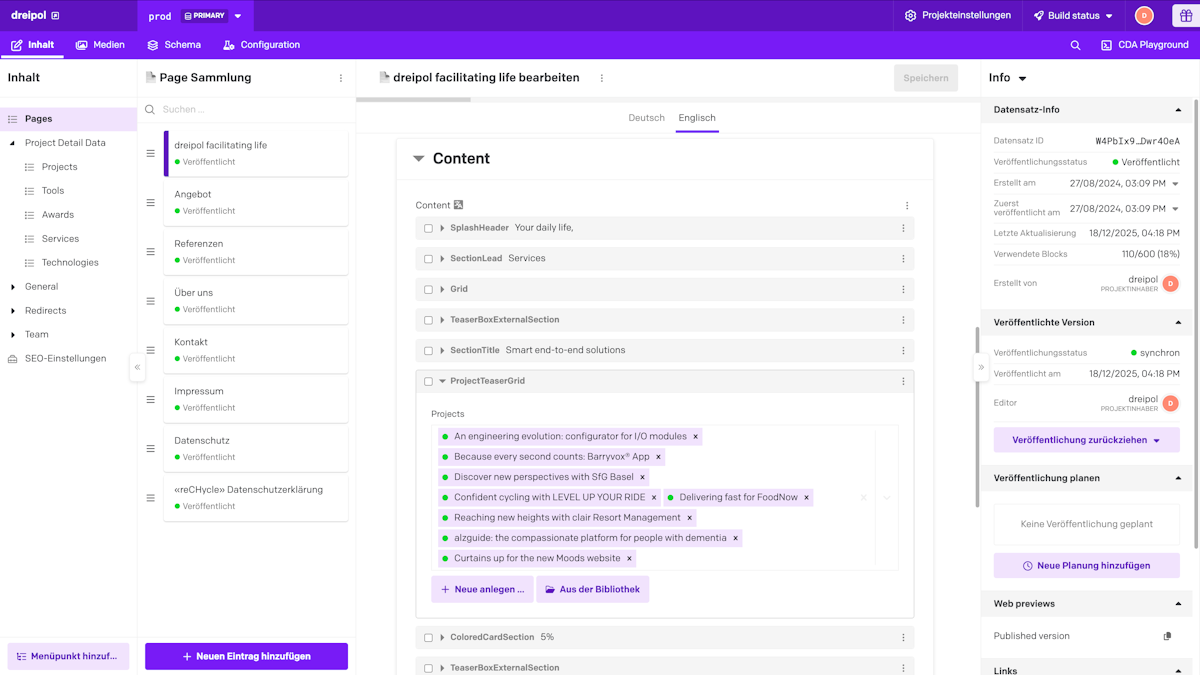Viewport: 1200px width, 675px height.
Task: Click the user avatar in the top bar
Action: click(1143, 16)
